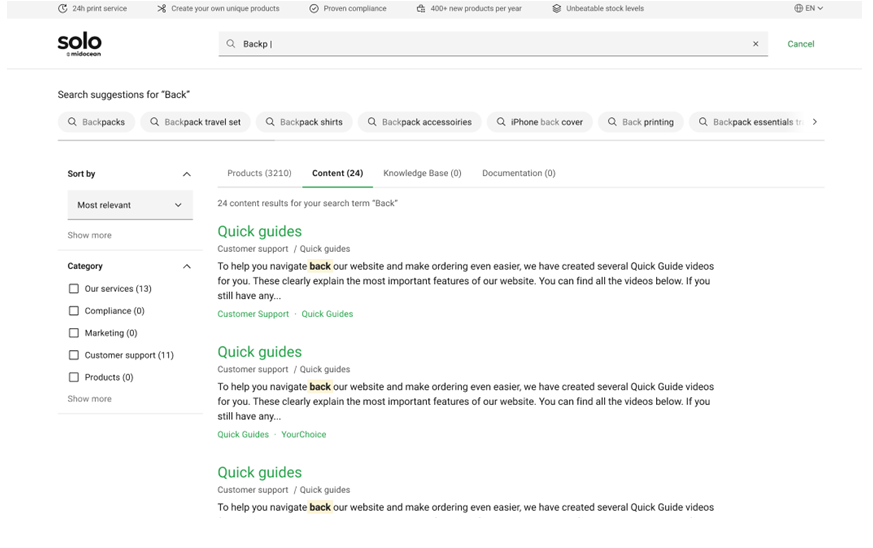Check the Our services (13) checkbox
Image resolution: width=873 pixels, height=548 pixels.
73,288
